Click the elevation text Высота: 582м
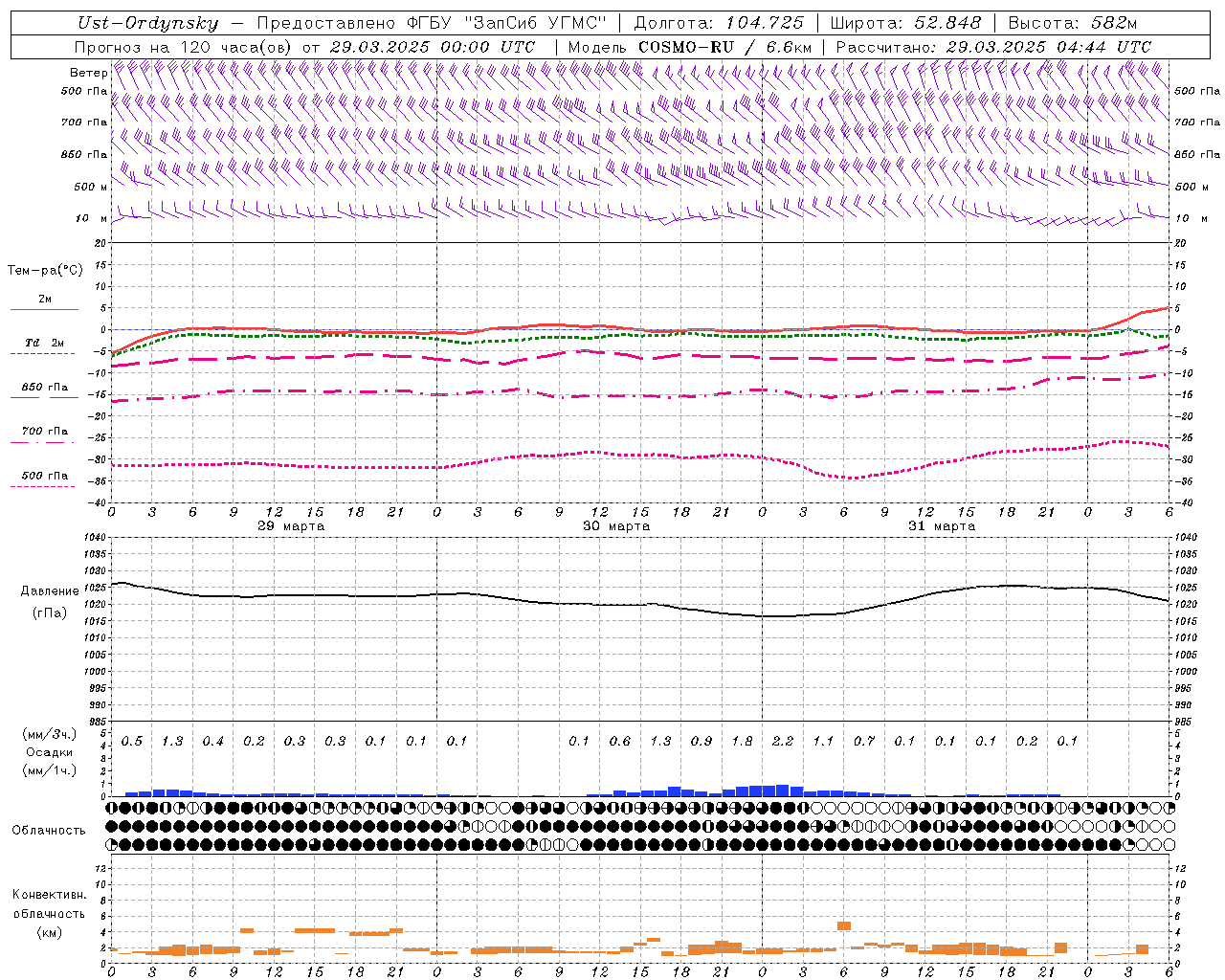Screen dimensions: 1225x980 point(1073,24)
